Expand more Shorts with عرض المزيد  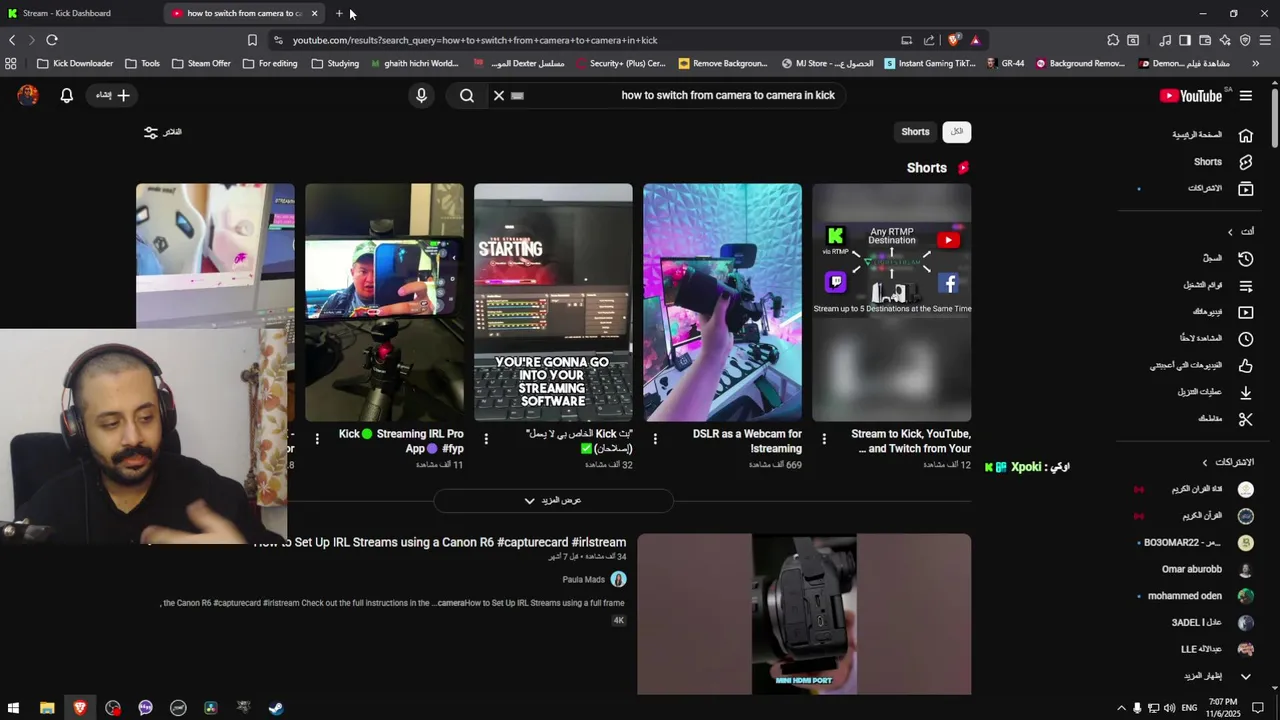(553, 500)
